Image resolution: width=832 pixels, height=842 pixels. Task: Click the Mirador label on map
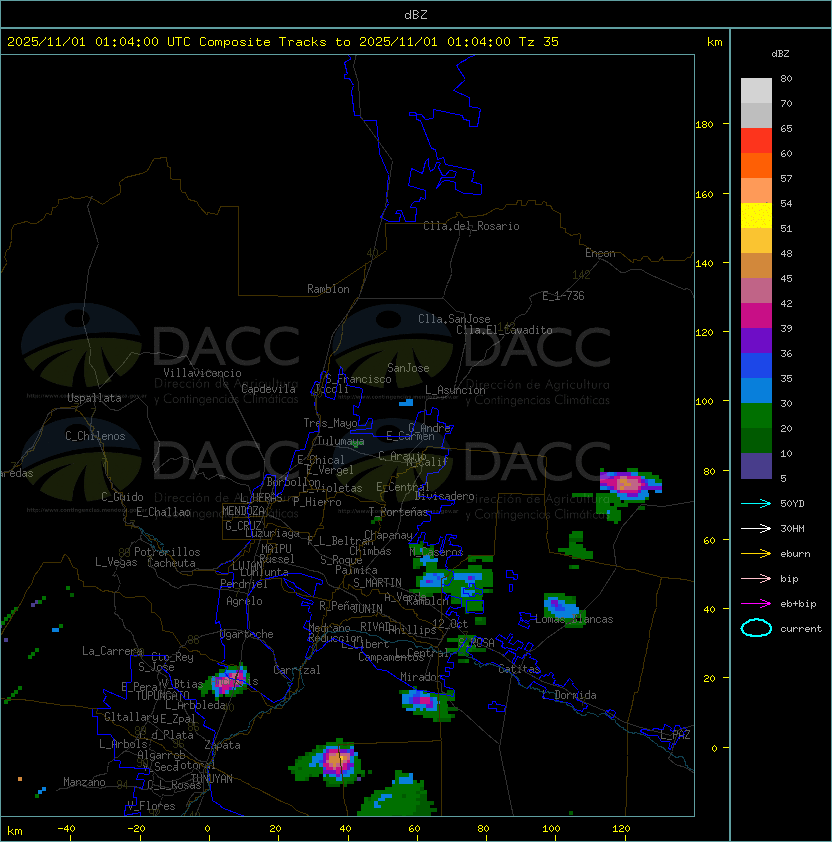click(x=421, y=677)
